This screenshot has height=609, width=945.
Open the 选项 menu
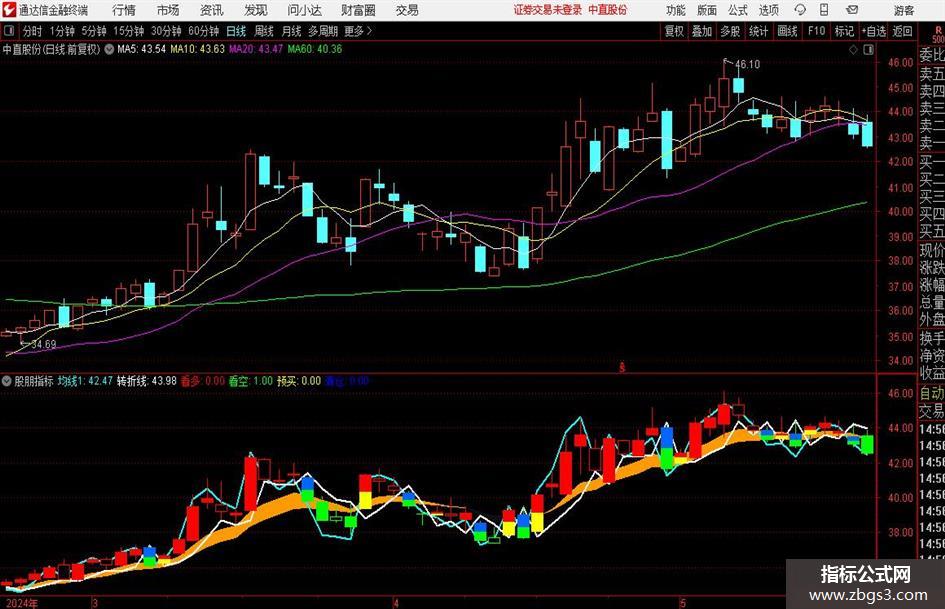point(768,10)
